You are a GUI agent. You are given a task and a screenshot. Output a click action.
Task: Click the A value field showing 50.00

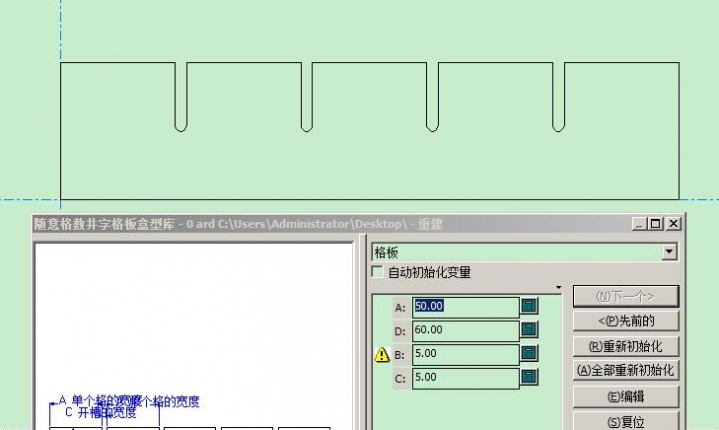(x=465, y=306)
